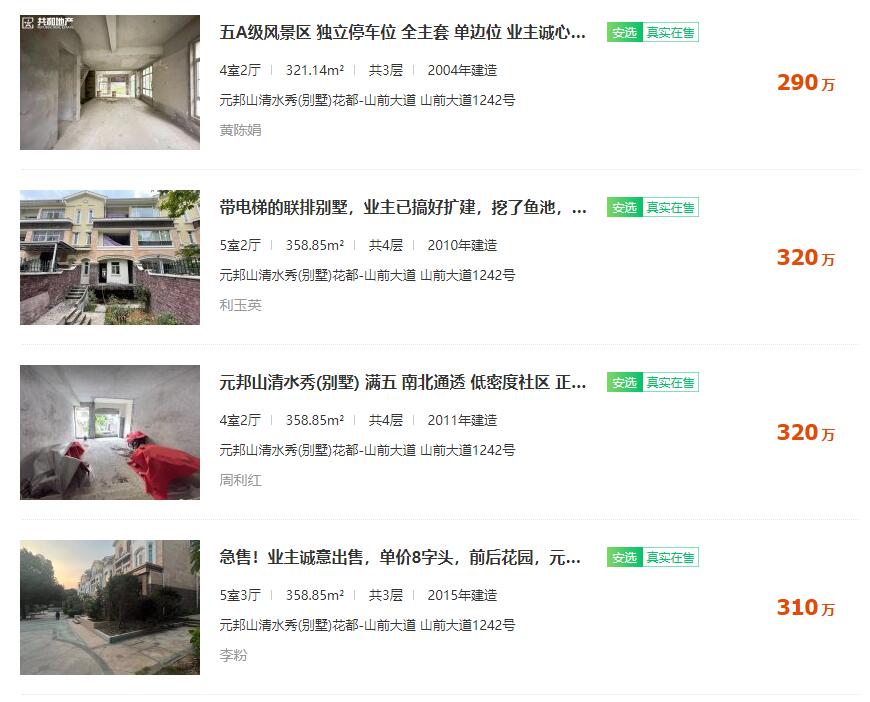This screenshot has width=870, height=702.
Task: Open the 五A级风景区 listing title
Action: click(x=402, y=32)
